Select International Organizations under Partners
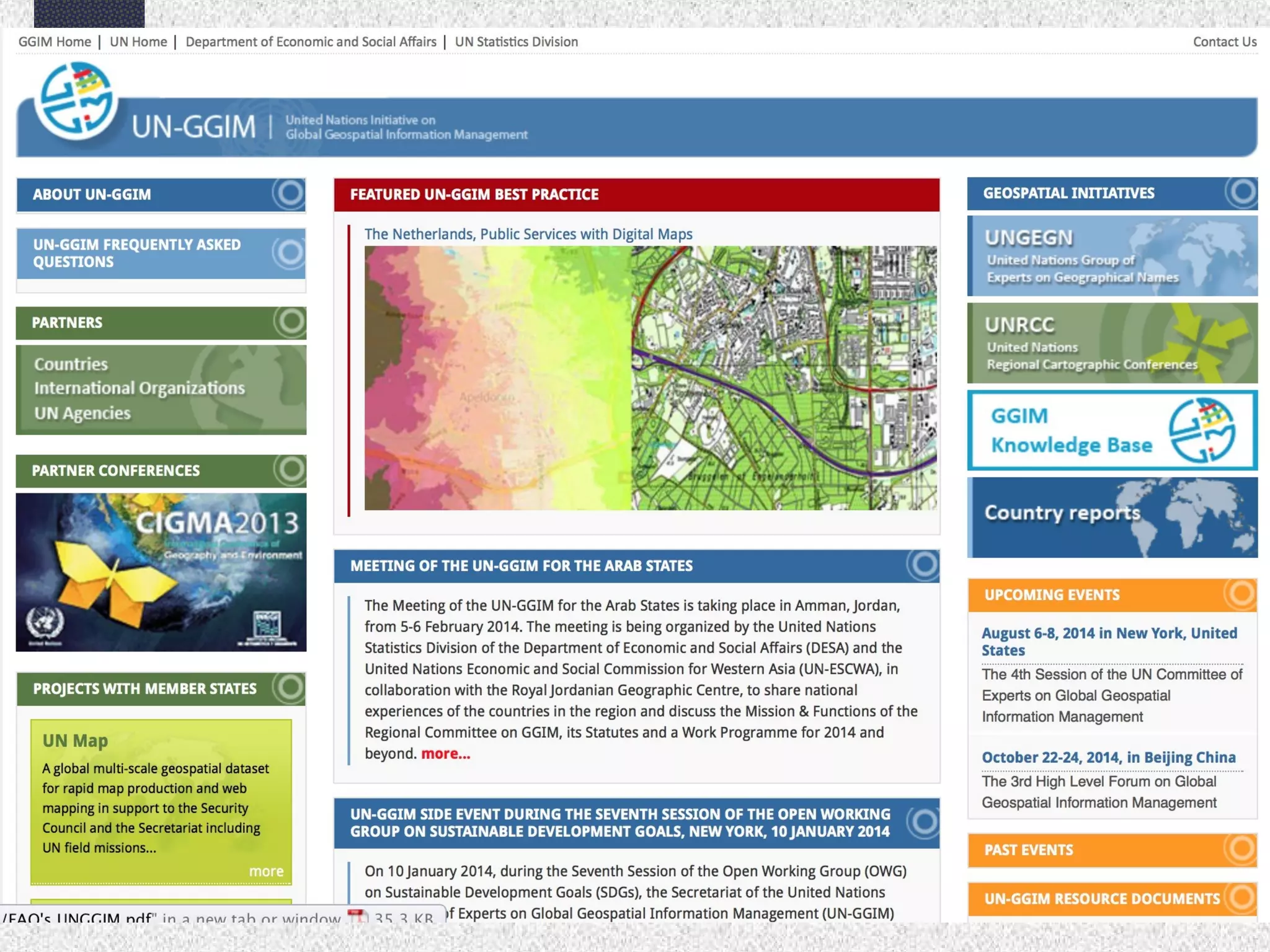 [x=140, y=388]
